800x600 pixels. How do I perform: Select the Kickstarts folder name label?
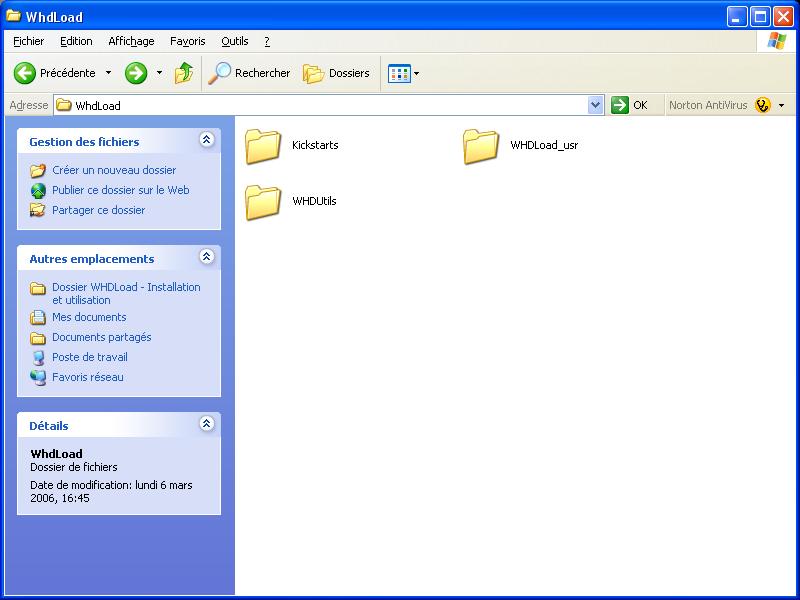(315, 145)
